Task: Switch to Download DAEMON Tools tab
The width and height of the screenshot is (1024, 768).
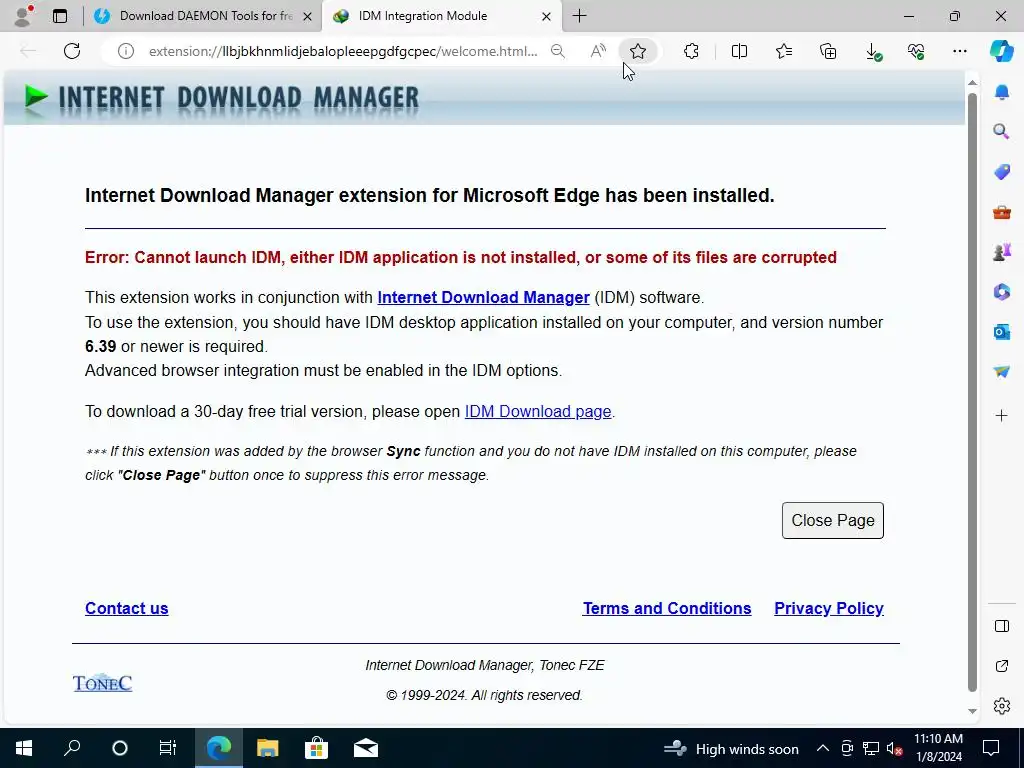Action: [x=206, y=16]
